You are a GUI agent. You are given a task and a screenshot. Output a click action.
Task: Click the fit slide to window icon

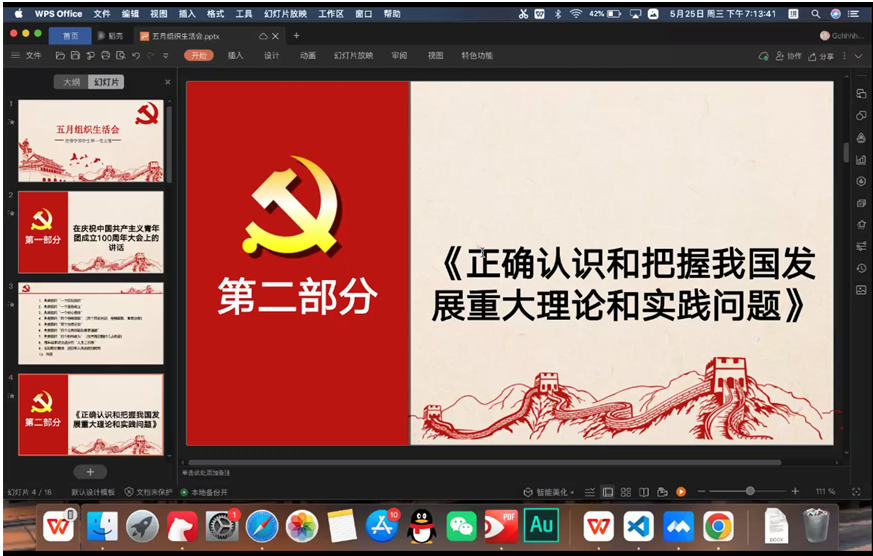point(856,492)
